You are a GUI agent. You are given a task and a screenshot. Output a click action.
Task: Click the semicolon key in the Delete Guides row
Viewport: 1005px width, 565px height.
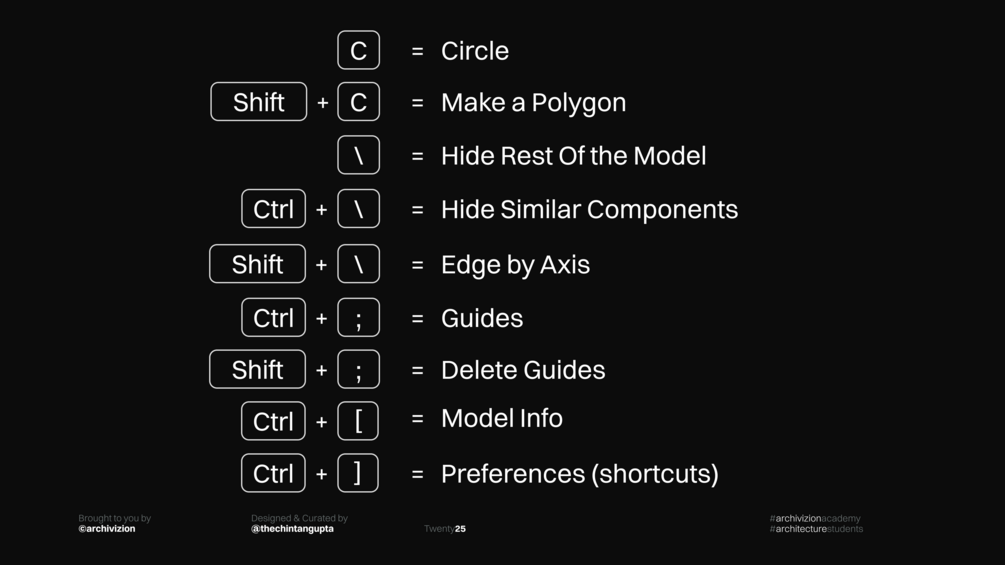click(358, 370)
